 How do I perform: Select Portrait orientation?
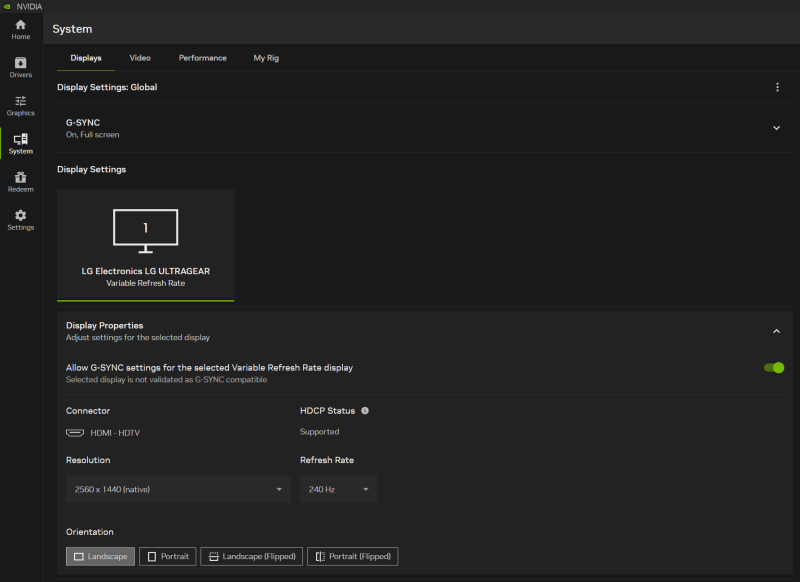tap(167, 556)
